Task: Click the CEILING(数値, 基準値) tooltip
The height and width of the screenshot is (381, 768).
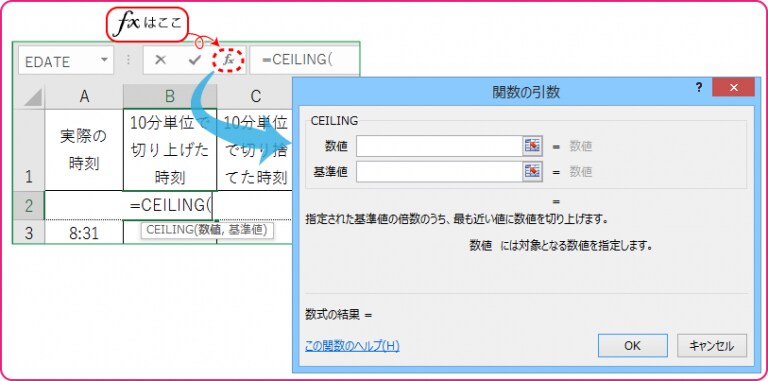Action: pyautogui.click(x=207, y=230)
